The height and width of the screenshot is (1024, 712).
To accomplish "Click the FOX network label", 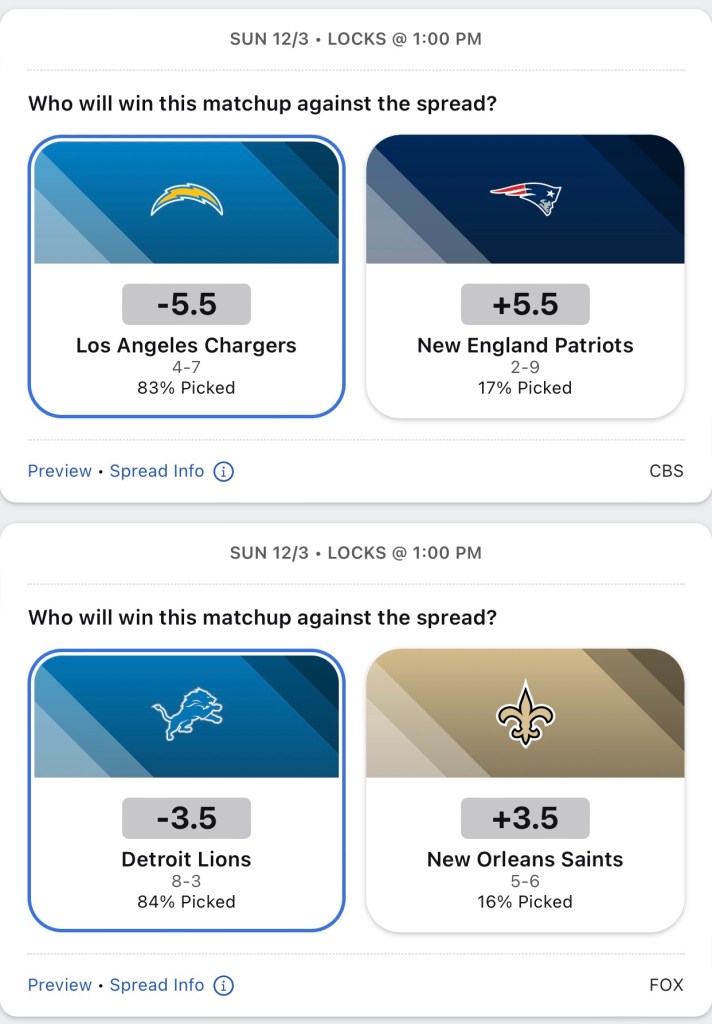I will pos(666,985).
